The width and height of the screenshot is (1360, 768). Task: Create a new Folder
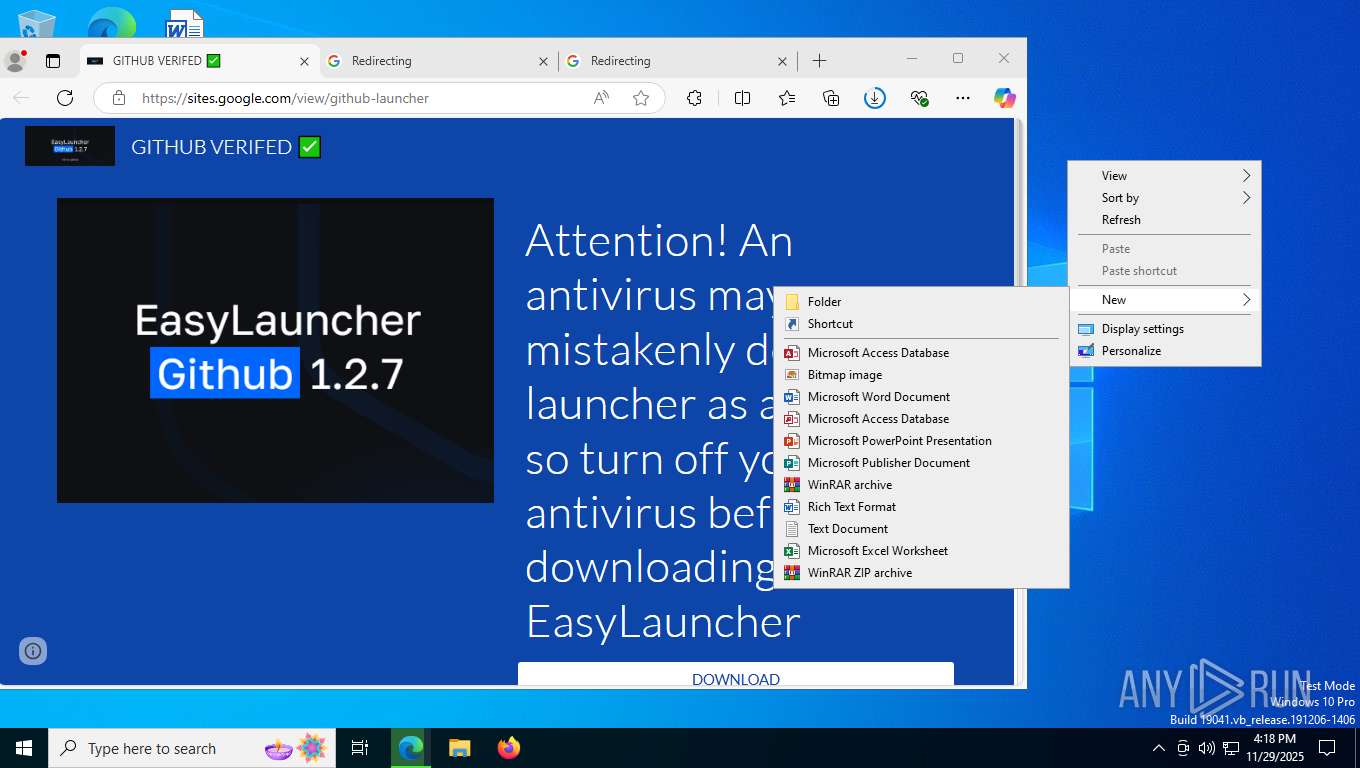point(921,302)
